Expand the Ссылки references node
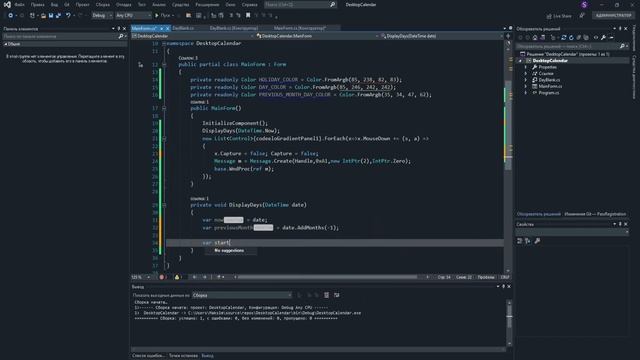Screen dimensions: 640x360 point(526,74)
